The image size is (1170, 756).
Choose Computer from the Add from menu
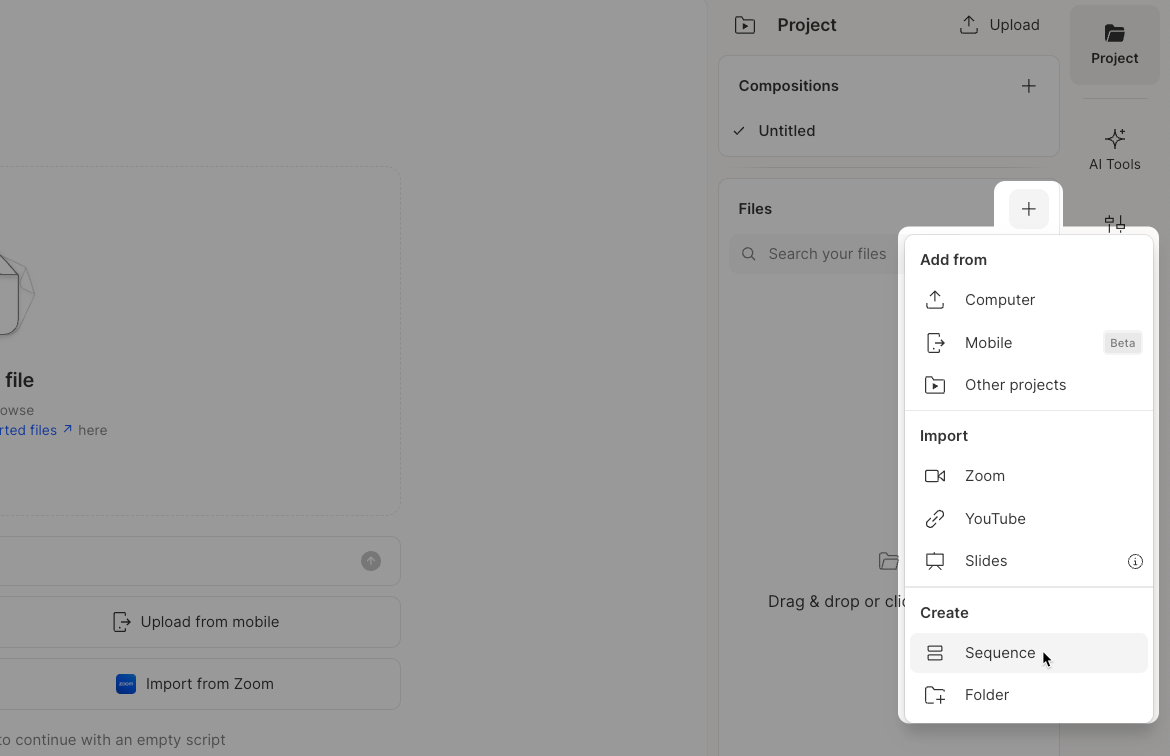(999, 299)
